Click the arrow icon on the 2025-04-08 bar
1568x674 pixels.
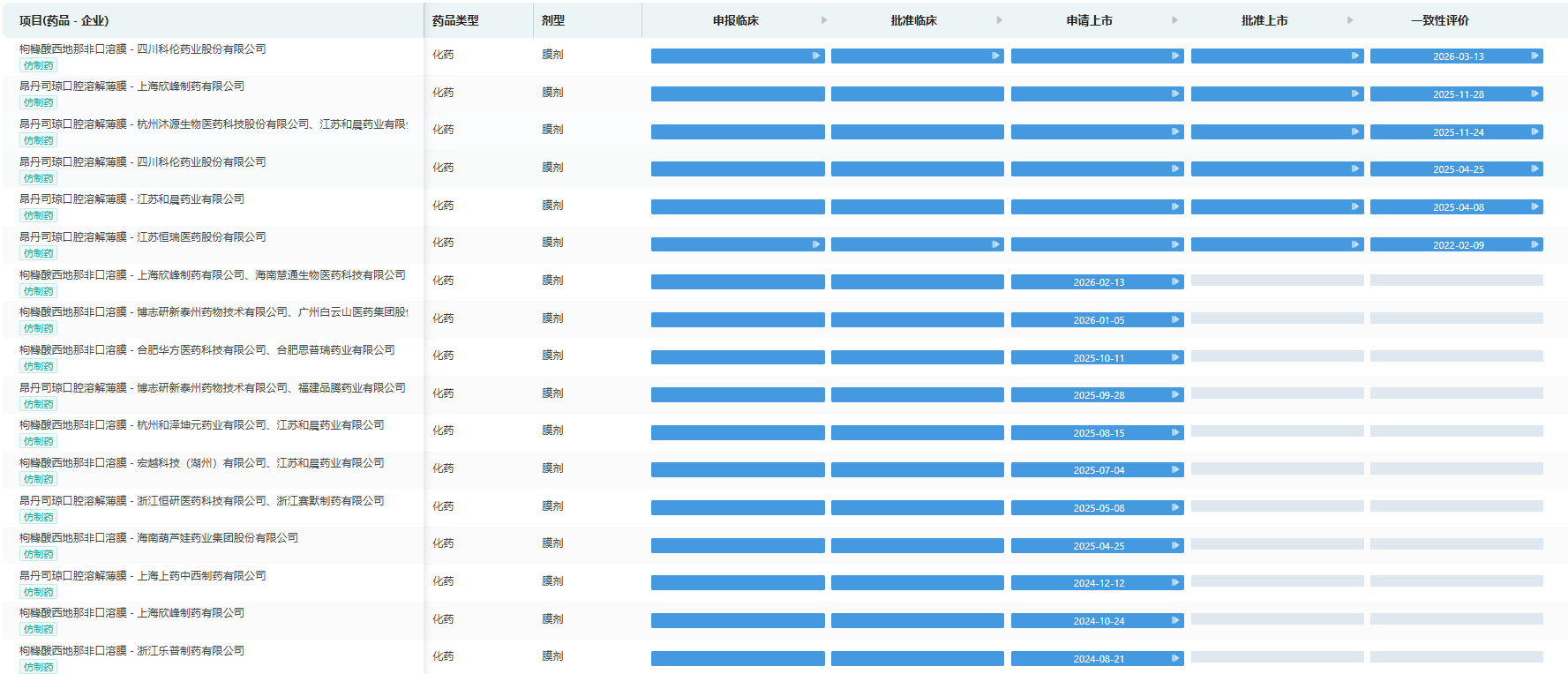point(1534,206)
